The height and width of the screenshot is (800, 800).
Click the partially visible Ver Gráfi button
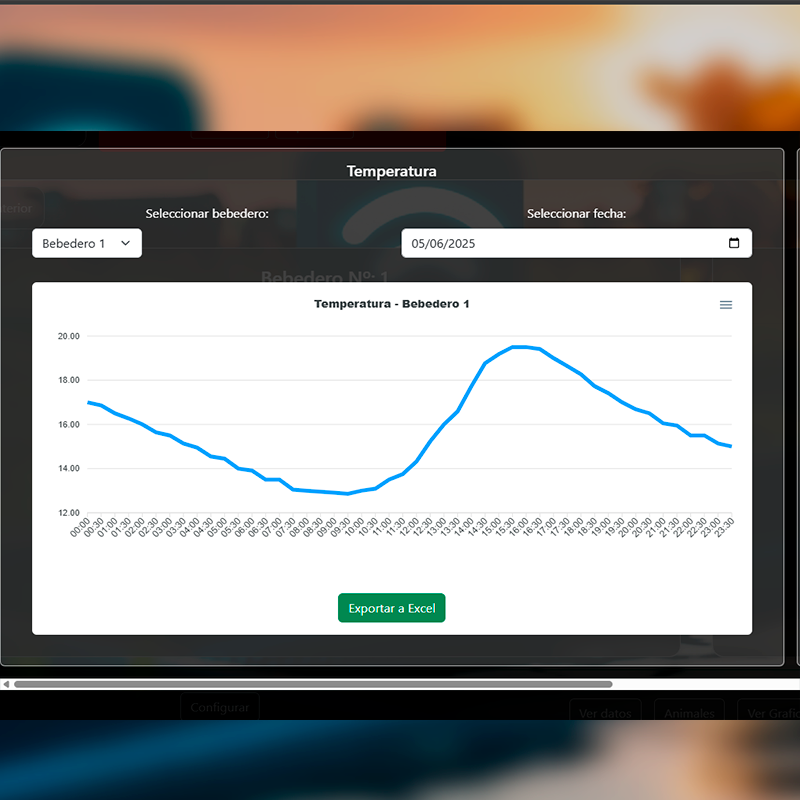(770, 713)
